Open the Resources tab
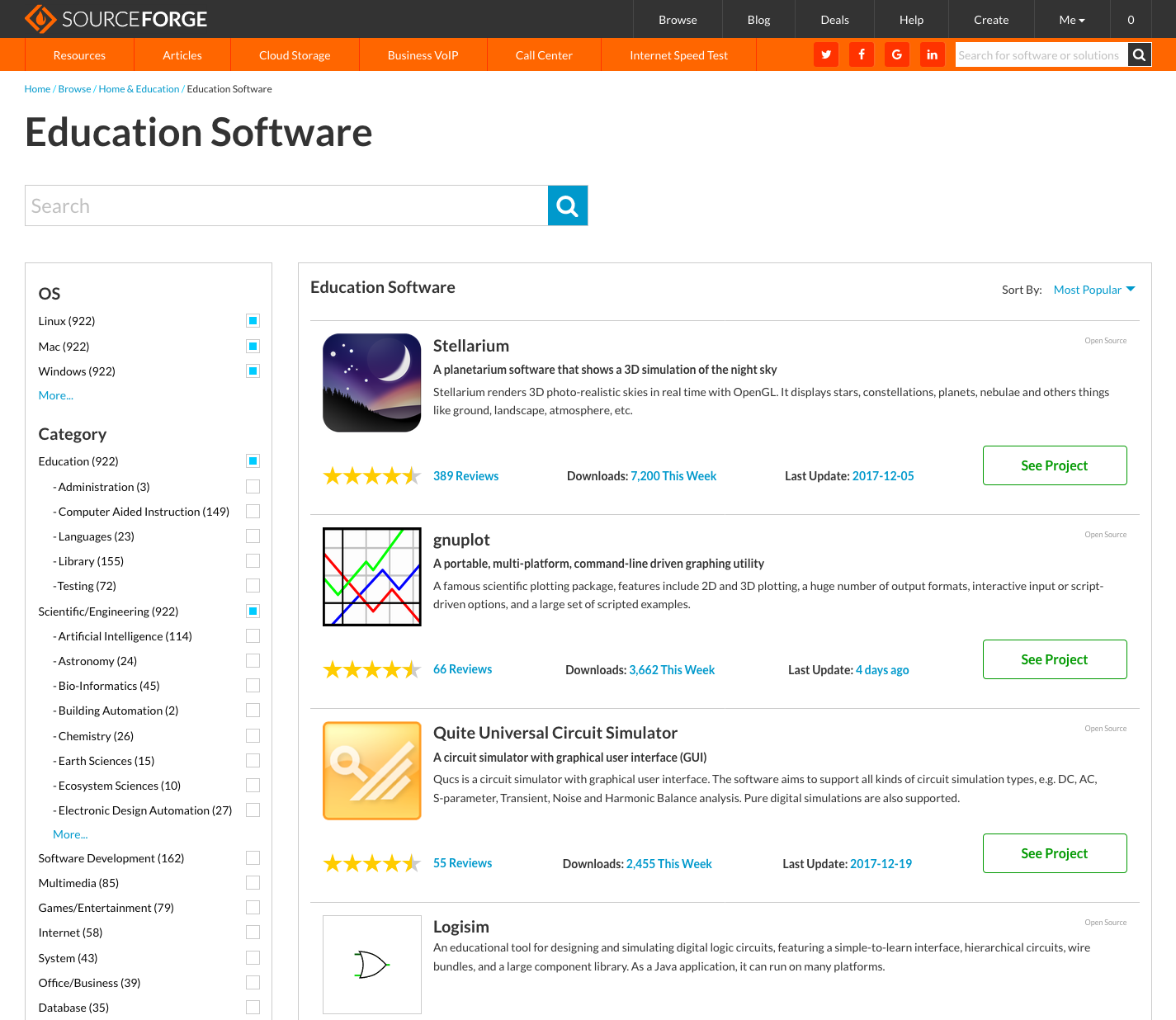The width and height of the screenshot is (1176, 1020). (x=79, y=55)
